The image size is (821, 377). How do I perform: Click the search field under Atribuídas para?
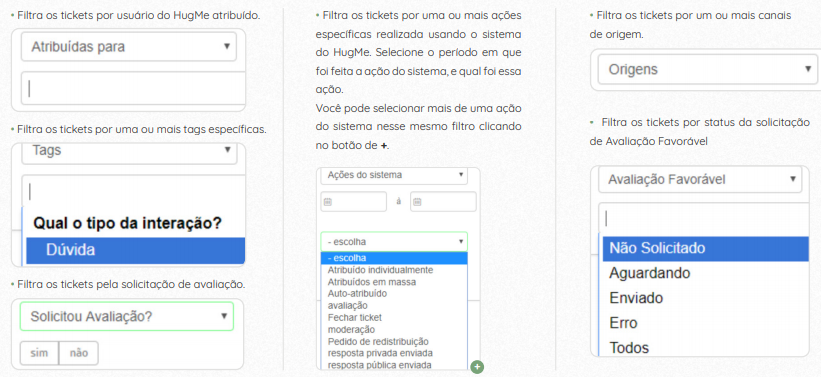click(x=134, y=89)
